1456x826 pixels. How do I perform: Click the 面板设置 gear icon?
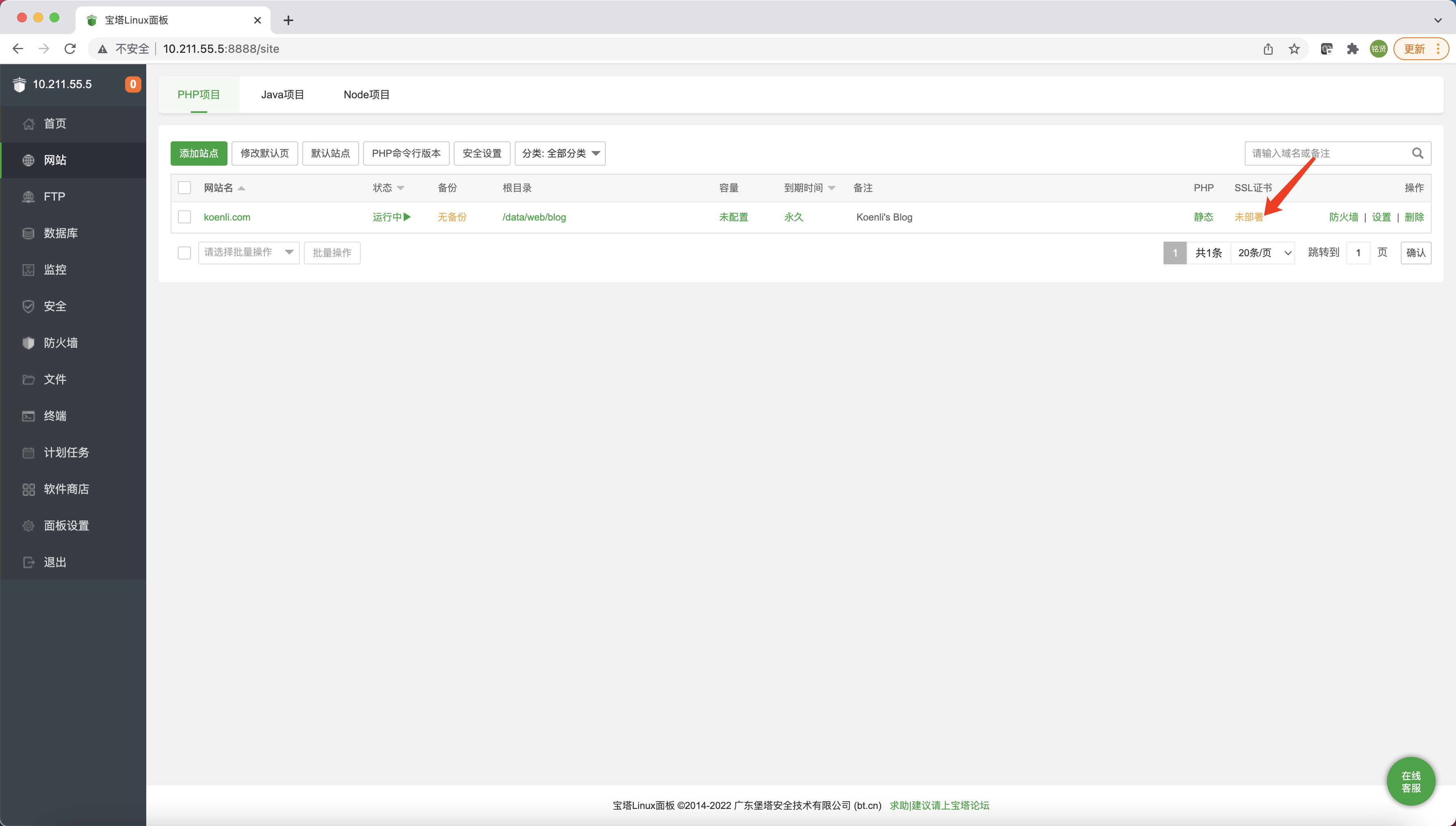coord(28,526)
